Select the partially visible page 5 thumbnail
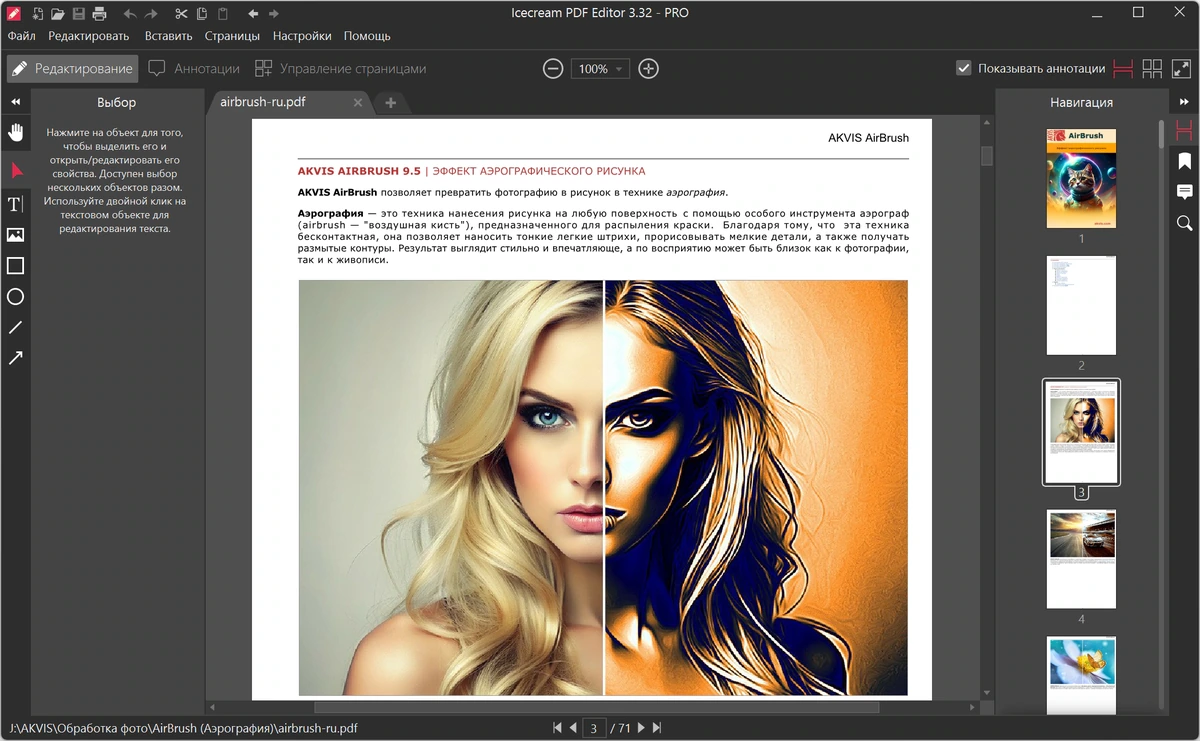The height and width of the screenshot is (741, 1200). (1081, 676)
